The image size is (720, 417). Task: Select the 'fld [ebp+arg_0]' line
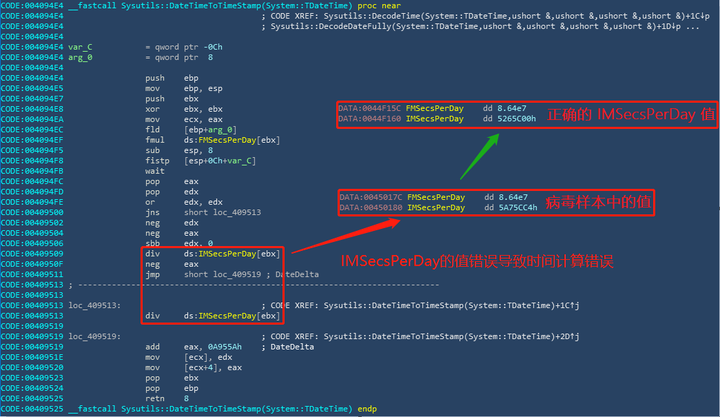coord(191,130)
